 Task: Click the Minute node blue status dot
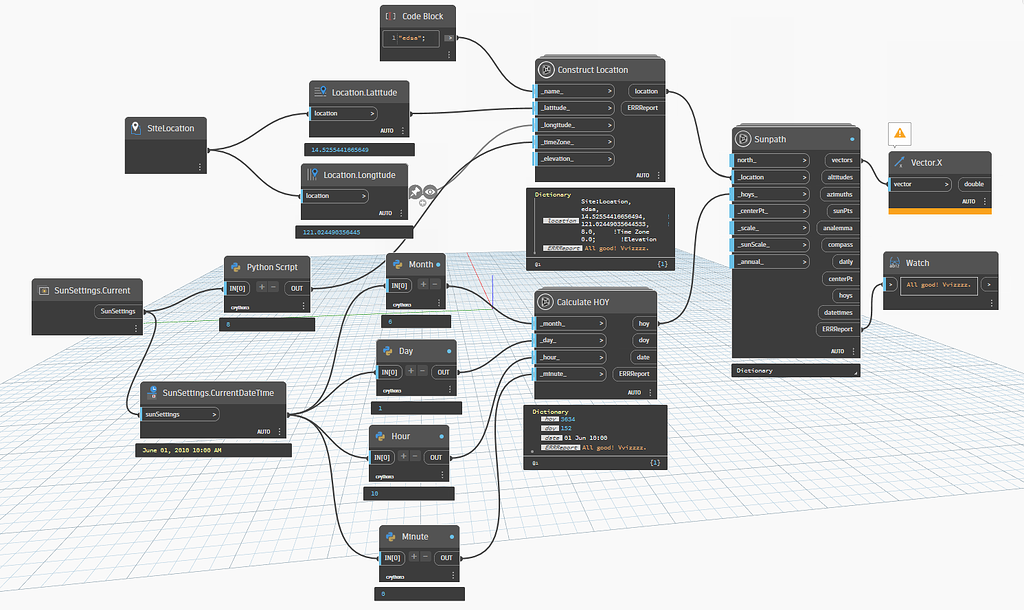tap(452, 536)
